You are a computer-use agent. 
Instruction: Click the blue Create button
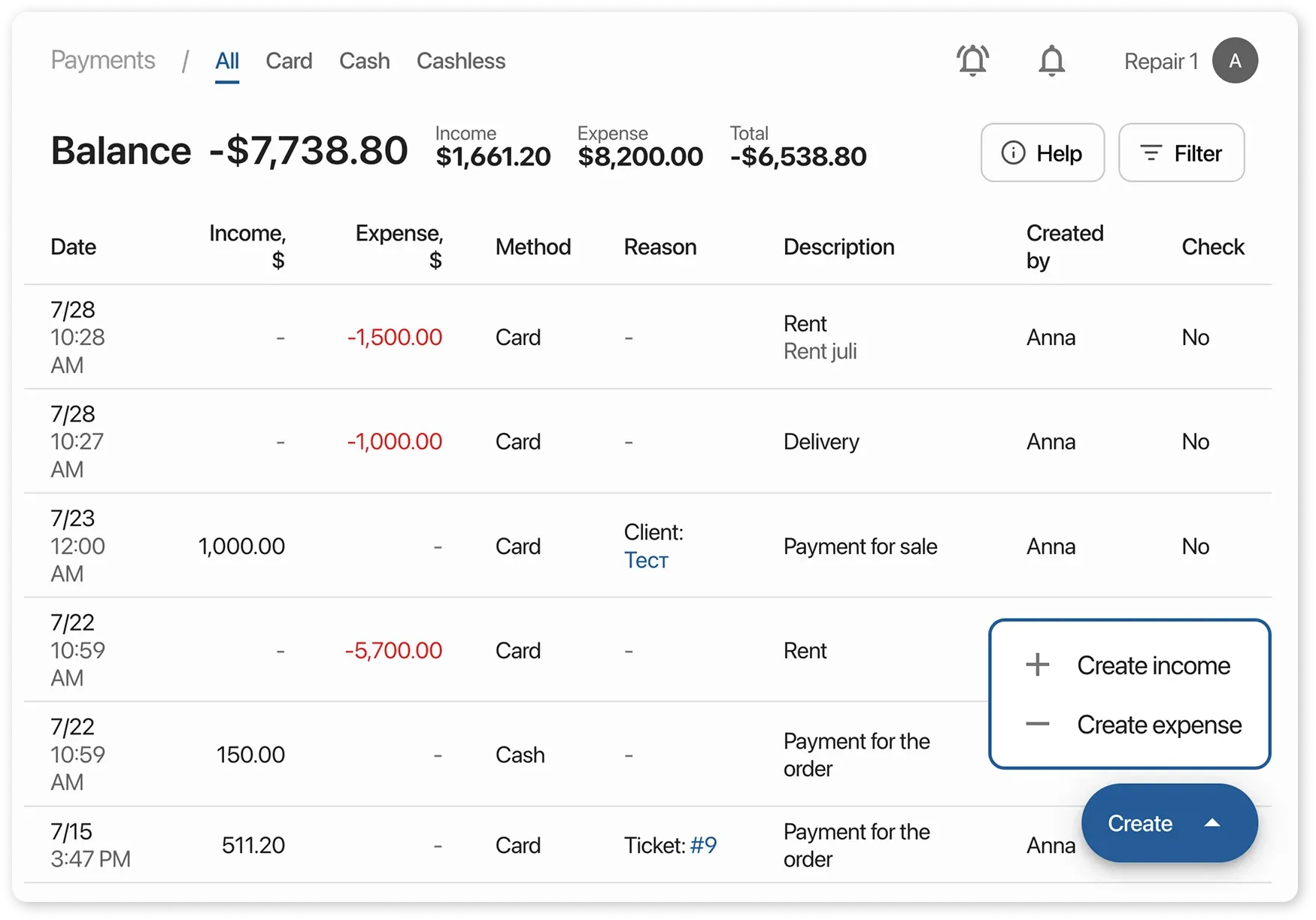pyautogui.click(x=1140, y=823)
